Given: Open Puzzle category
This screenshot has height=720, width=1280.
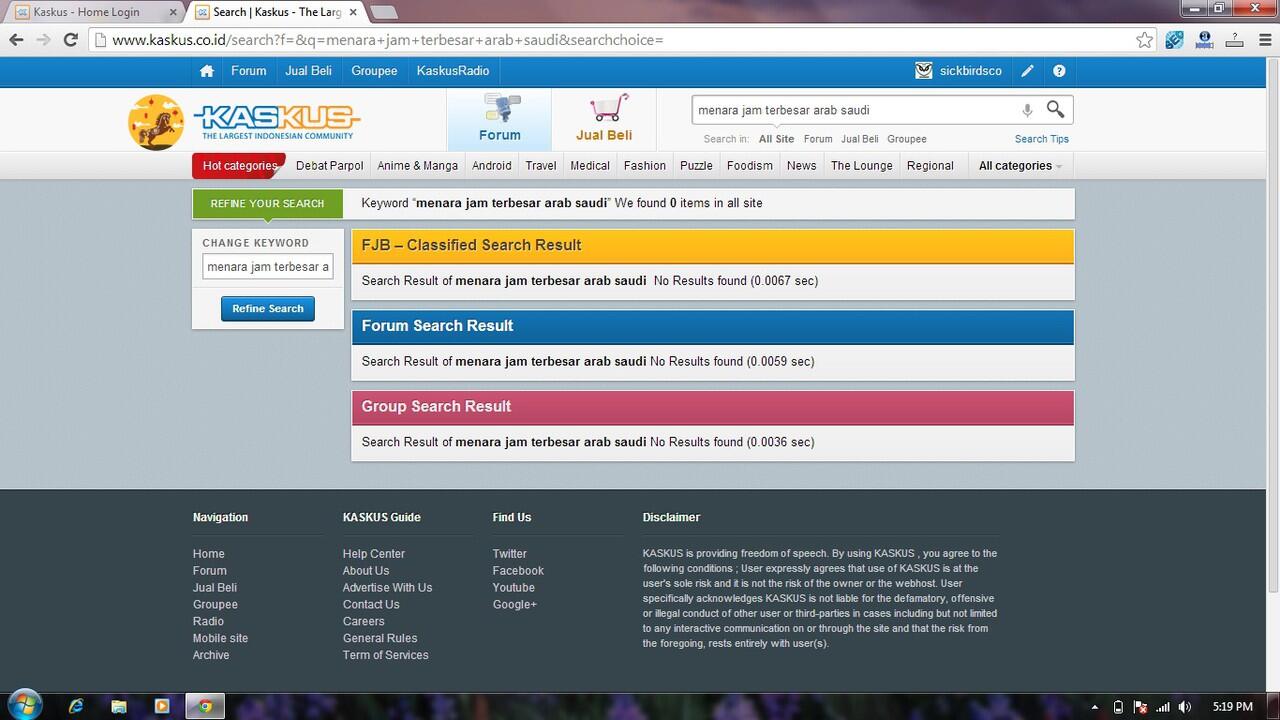Looking at the screenshot, I should point(696,166).
